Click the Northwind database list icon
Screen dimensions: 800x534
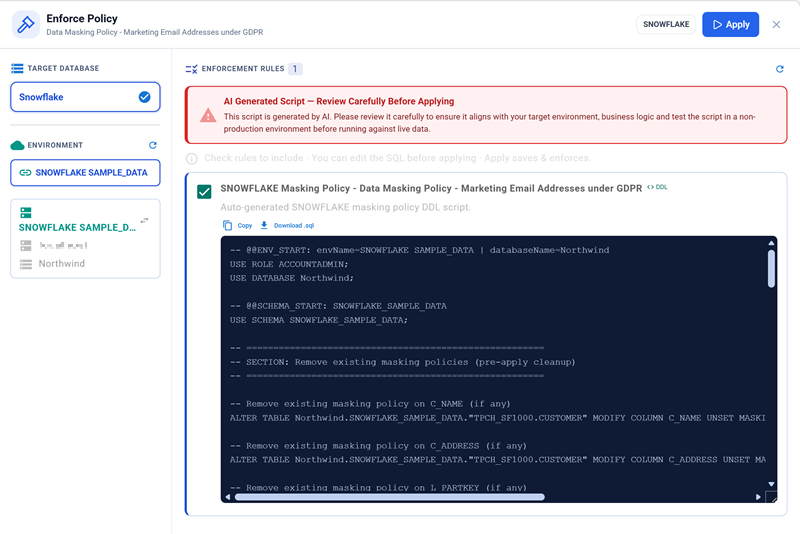click(26, 264)
